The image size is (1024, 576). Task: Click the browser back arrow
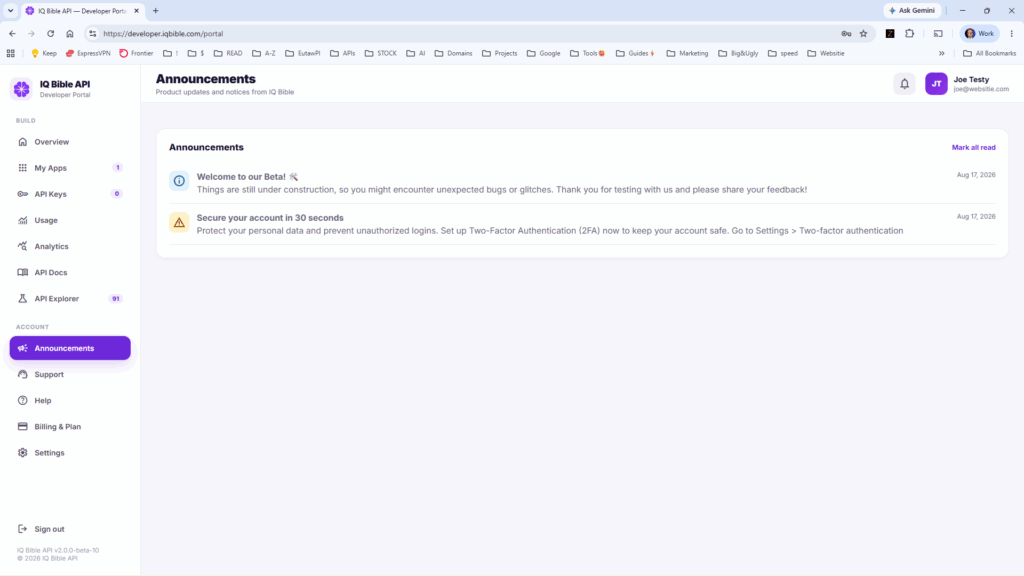point(12,33)
